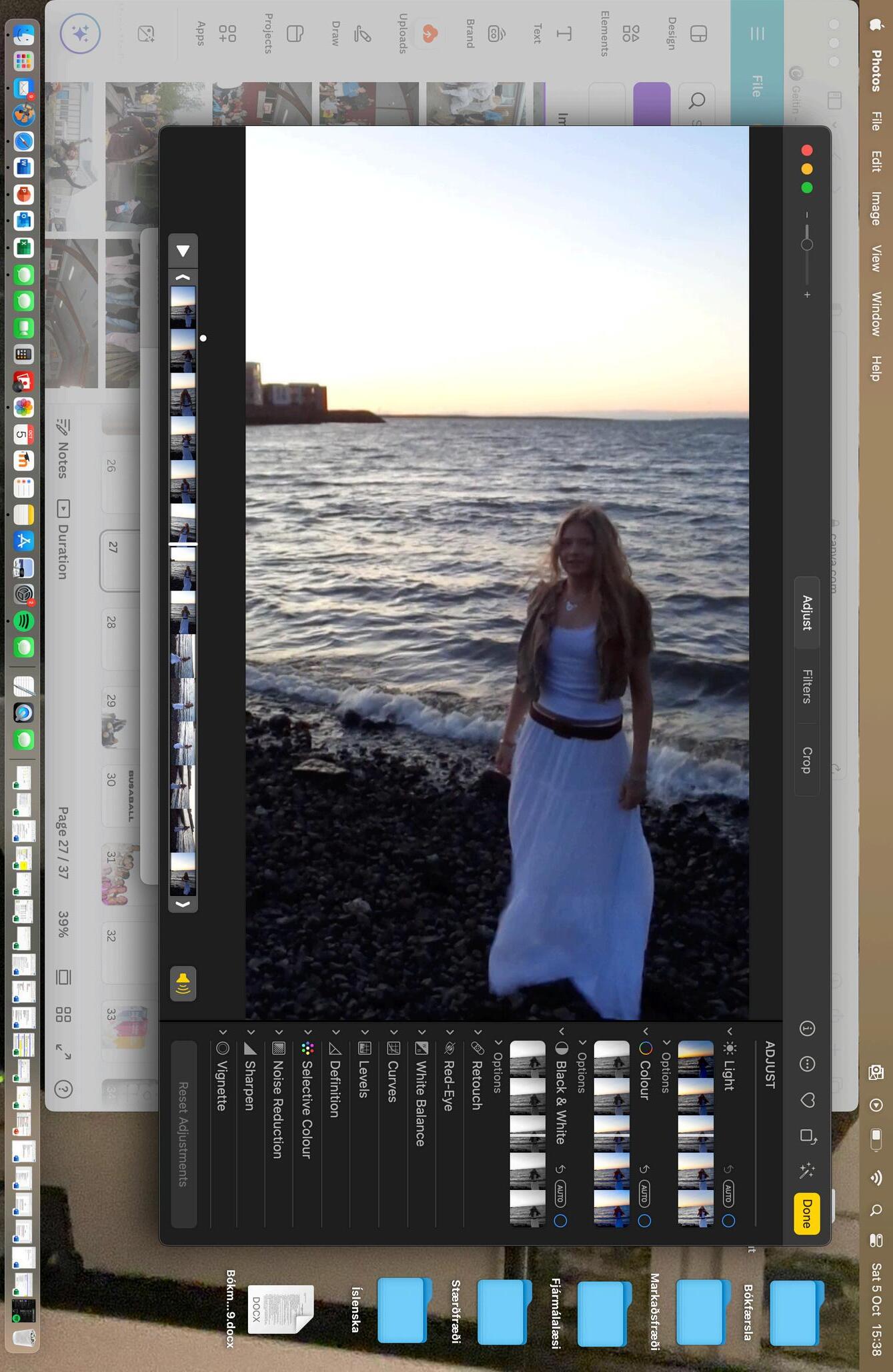
Task: Click the Red-Eye tool icon
Action: (450, 1048)
